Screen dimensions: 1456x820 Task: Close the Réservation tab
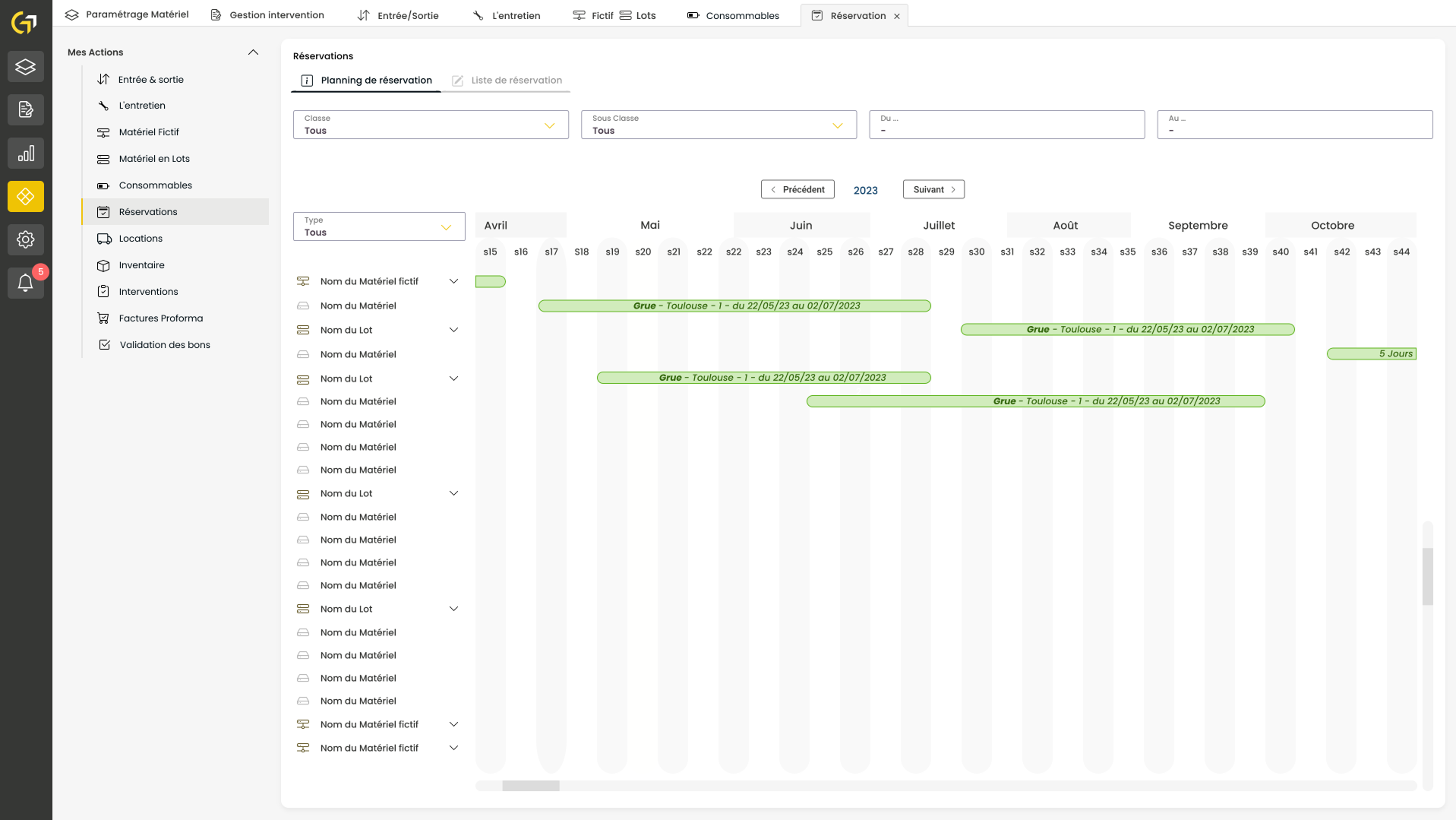897,16
